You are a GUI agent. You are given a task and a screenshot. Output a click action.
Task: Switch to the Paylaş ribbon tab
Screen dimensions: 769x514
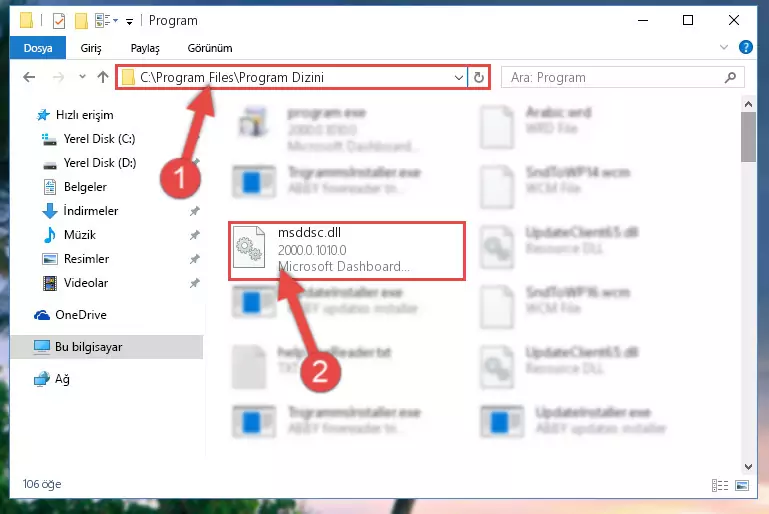pyautogui.click(x=145, y=48)
